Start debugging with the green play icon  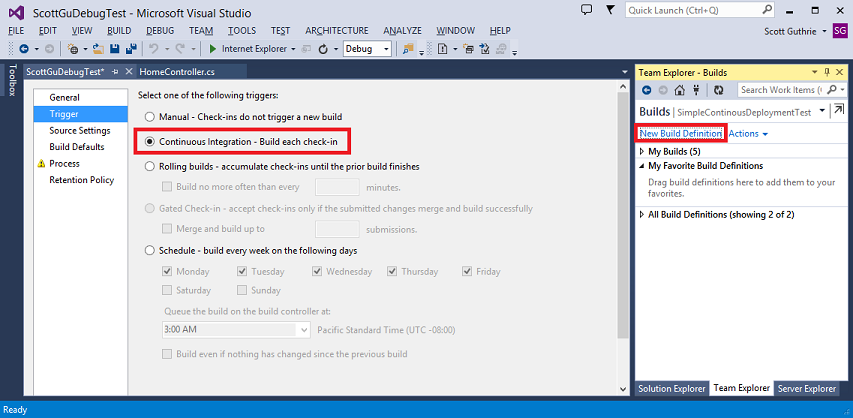(213, 49)
